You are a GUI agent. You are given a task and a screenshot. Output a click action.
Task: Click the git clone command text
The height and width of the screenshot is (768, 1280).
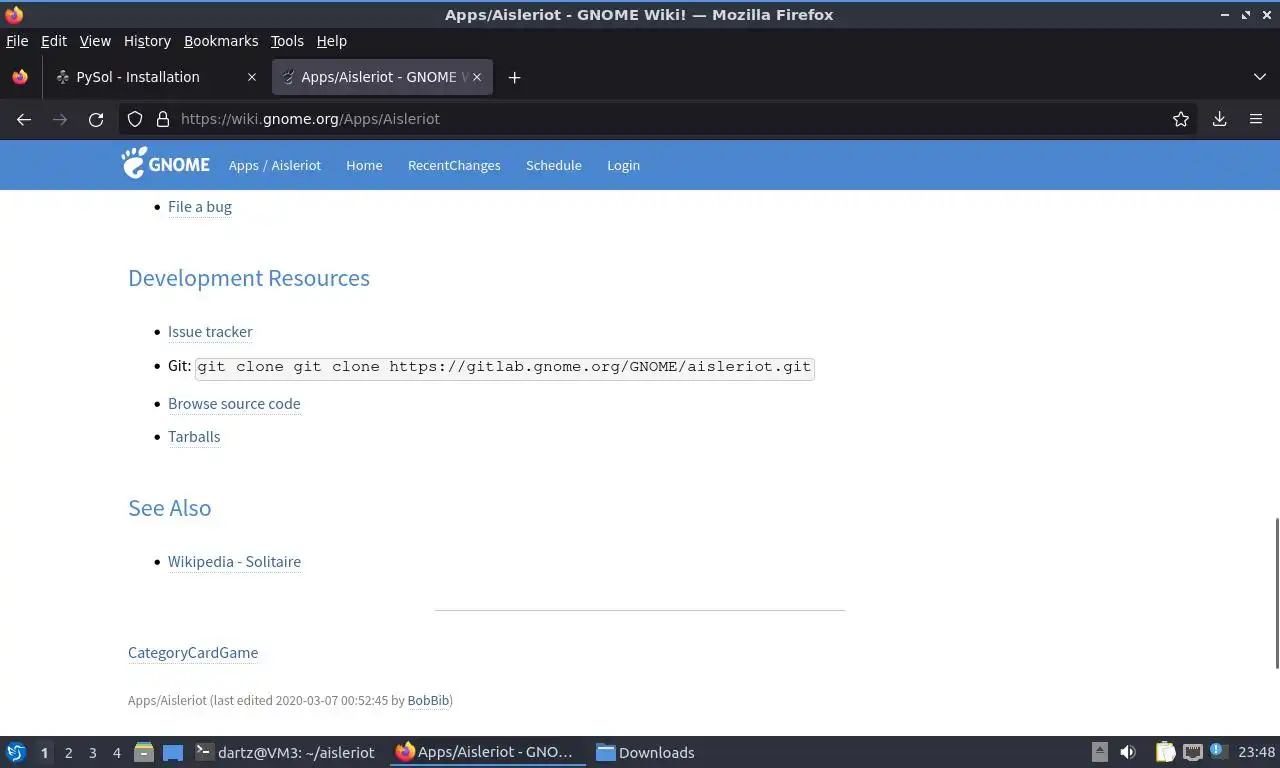point(504,367)
